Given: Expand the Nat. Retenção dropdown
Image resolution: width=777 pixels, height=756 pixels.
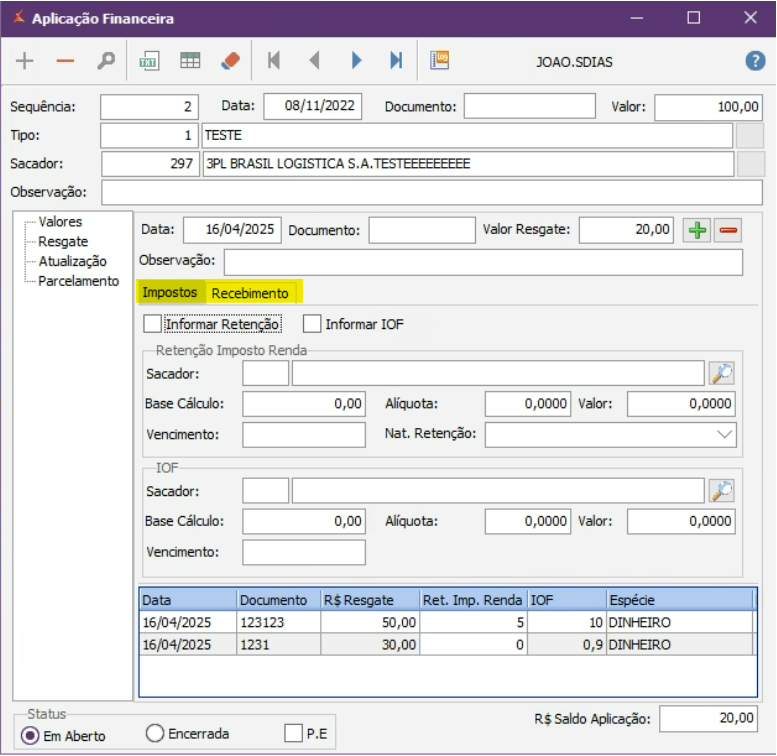Looking at the screenshot, I should coord(724,435).
